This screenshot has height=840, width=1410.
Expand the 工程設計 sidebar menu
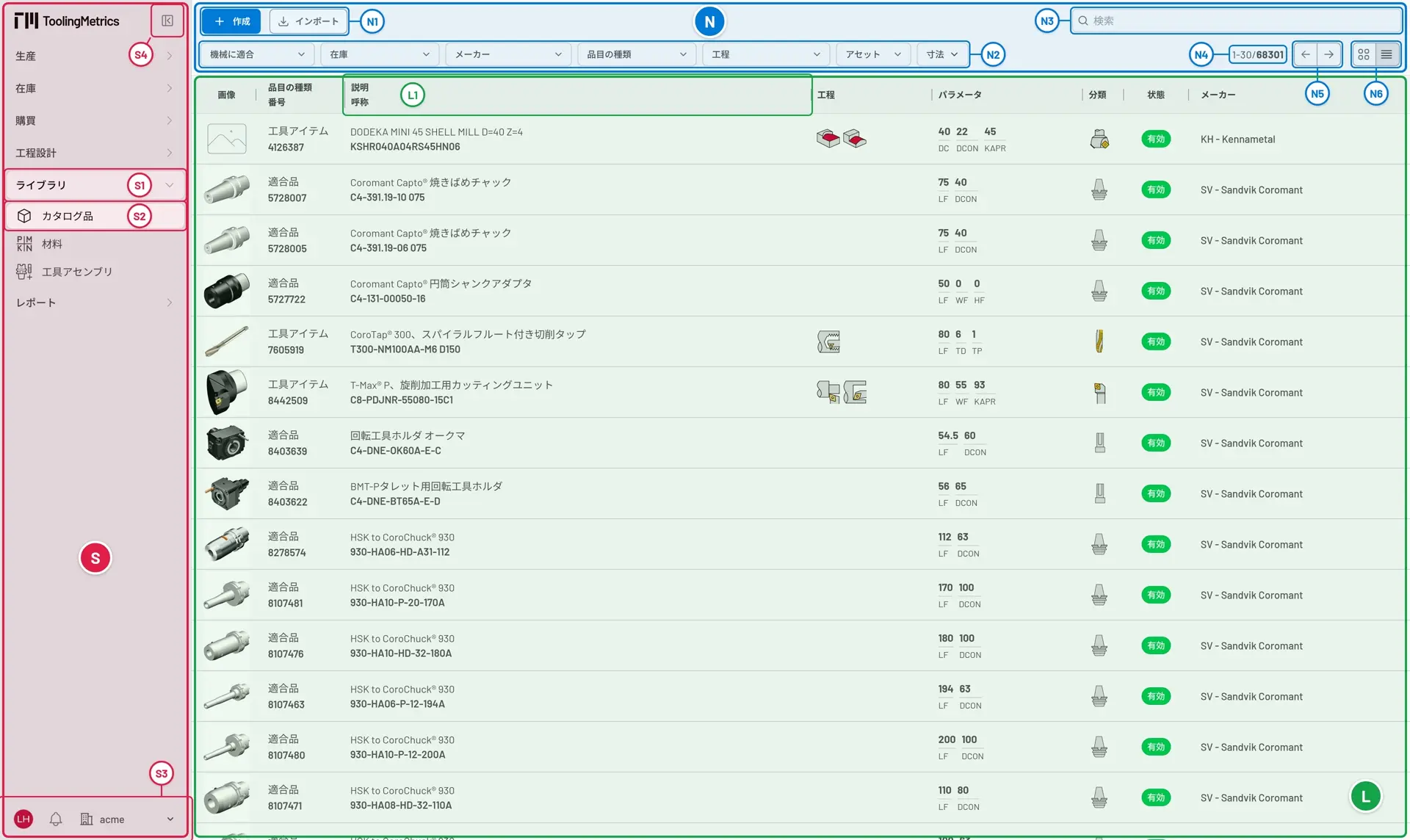coord(95,153)
